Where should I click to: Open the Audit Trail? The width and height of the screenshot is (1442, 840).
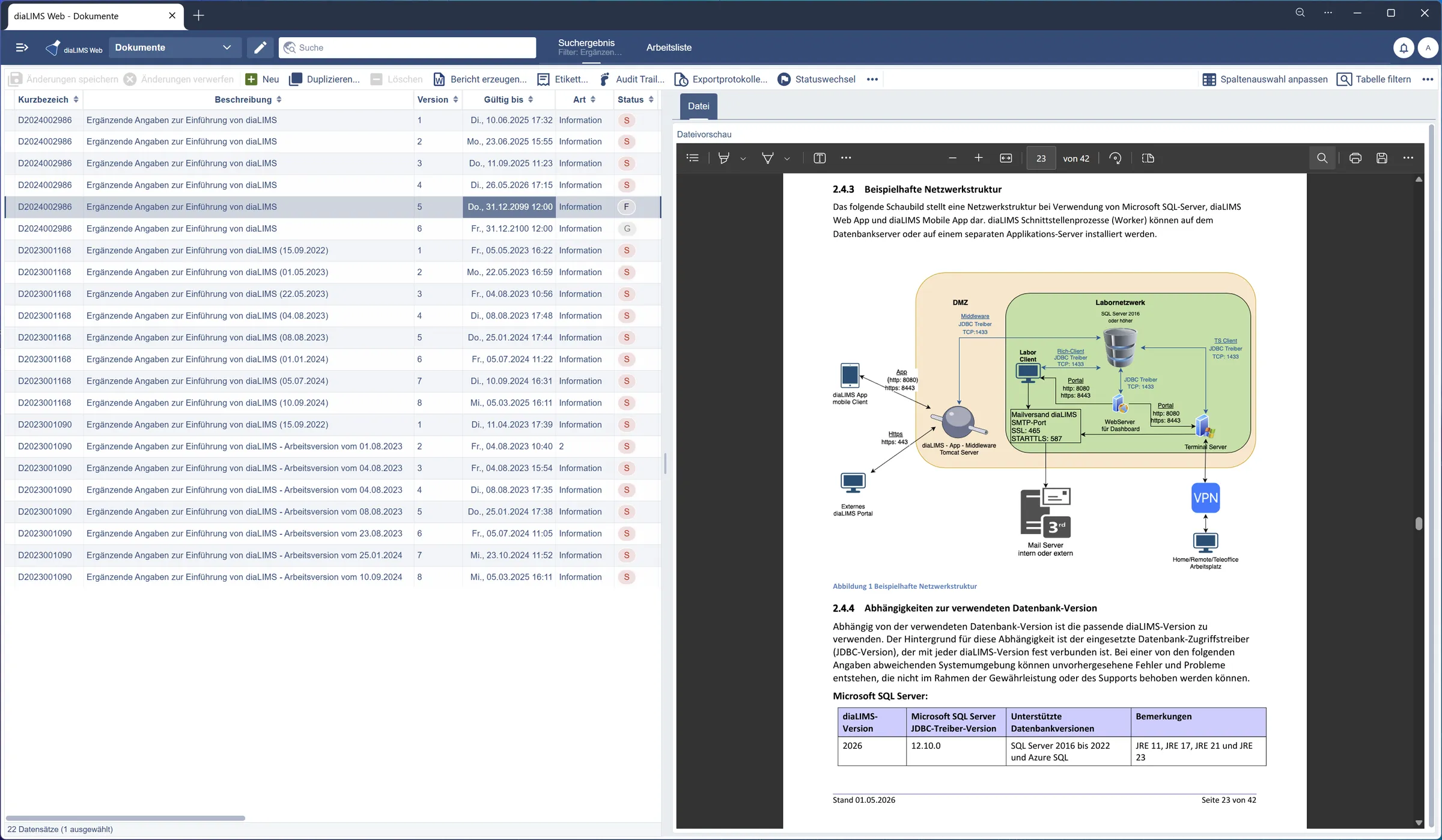click(x=632, y=79)
